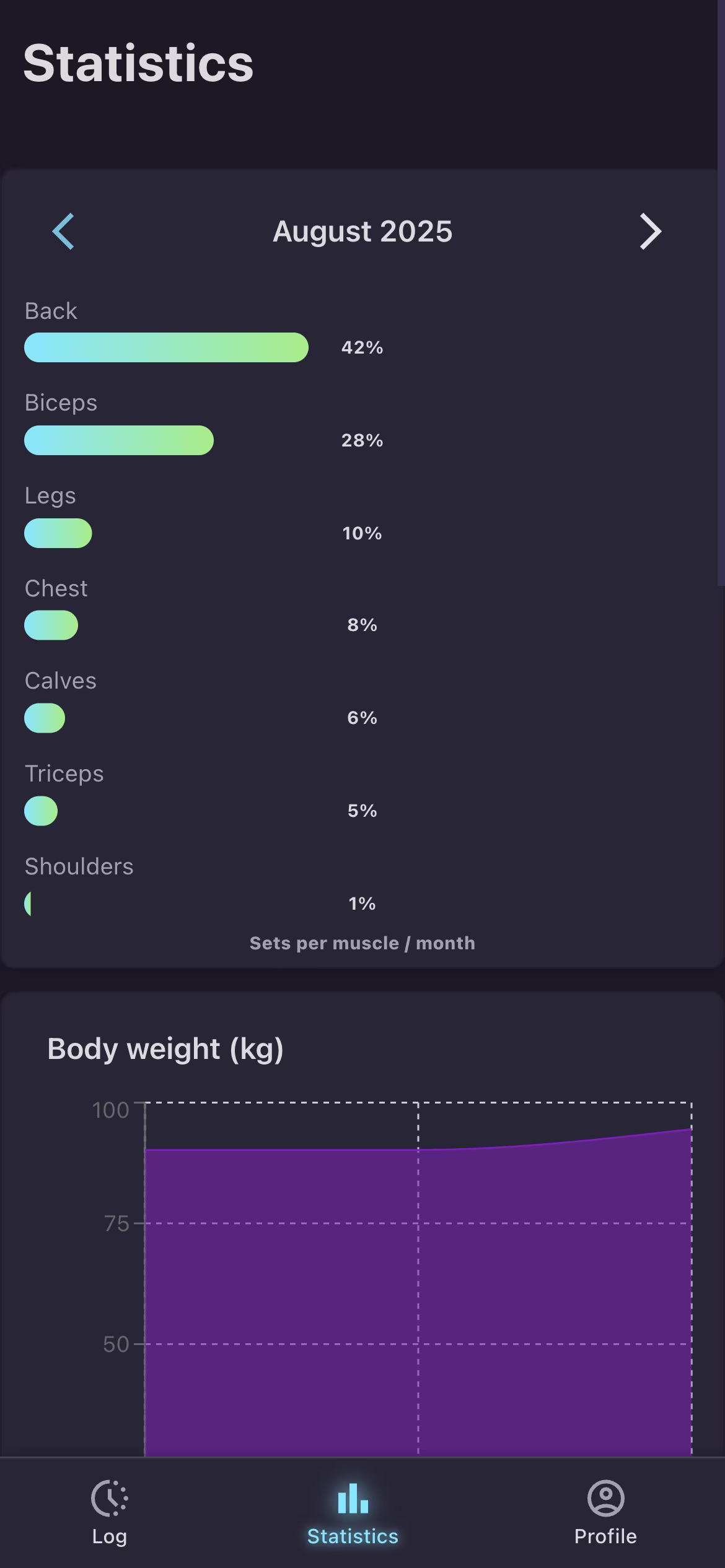Switch to the Profile tab label

pyautogui.click(x=605, y=1536)
